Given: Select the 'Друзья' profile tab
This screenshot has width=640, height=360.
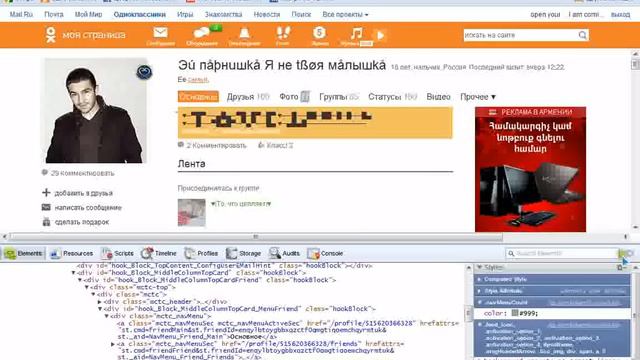Looking at the screenshot, I should [241, 97].
